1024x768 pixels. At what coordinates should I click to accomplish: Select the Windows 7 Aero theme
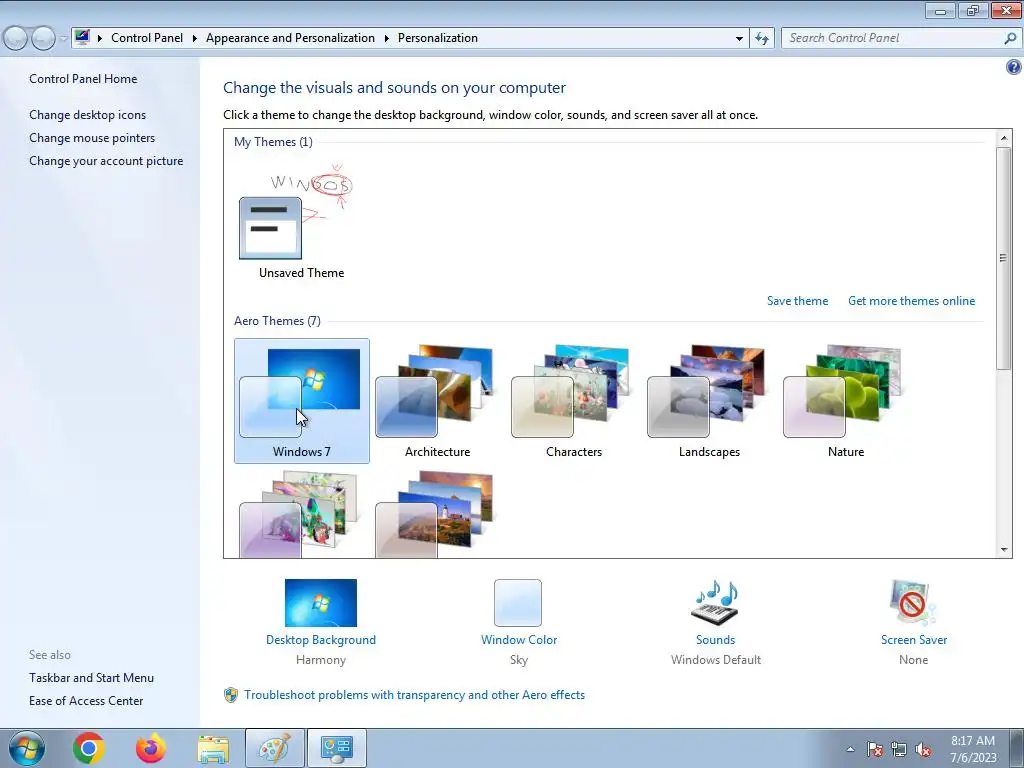click(302, 400)
